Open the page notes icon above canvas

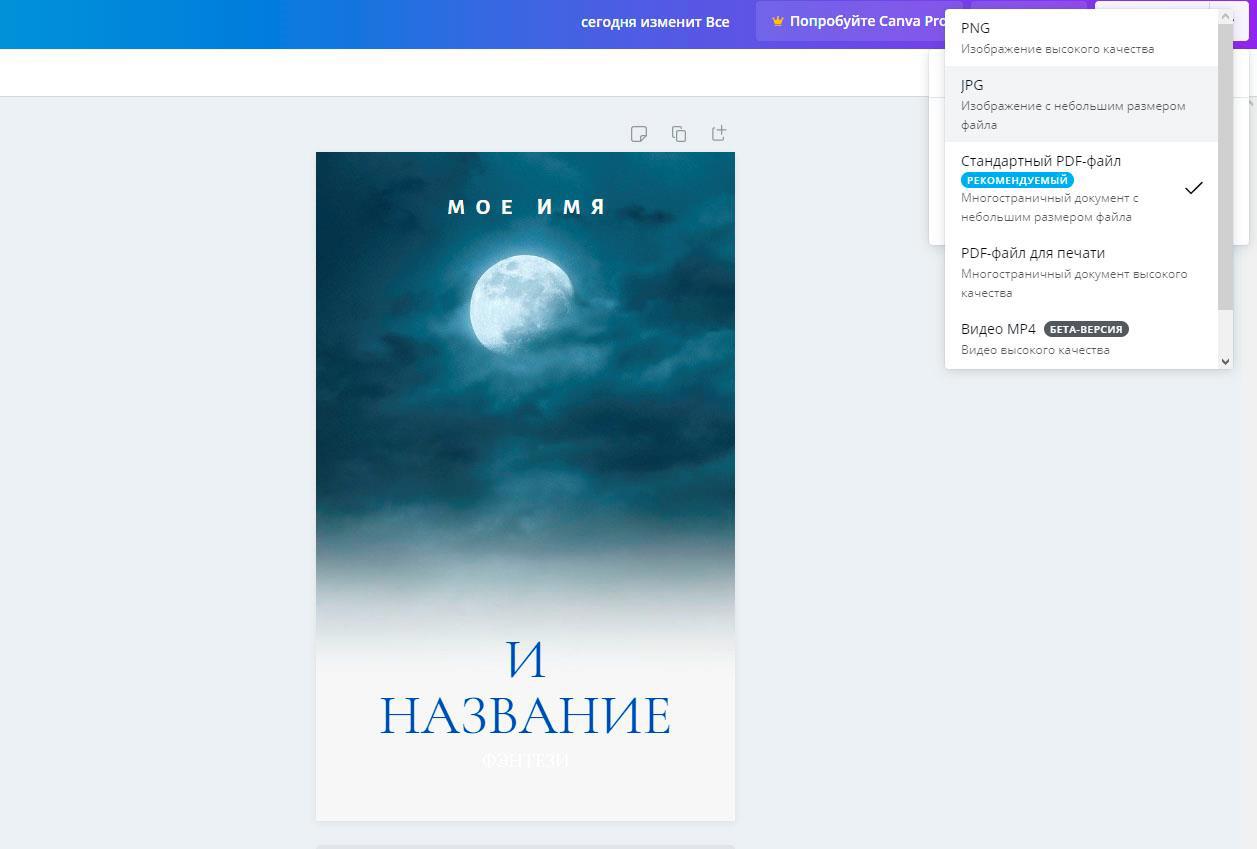coord(639,134)
